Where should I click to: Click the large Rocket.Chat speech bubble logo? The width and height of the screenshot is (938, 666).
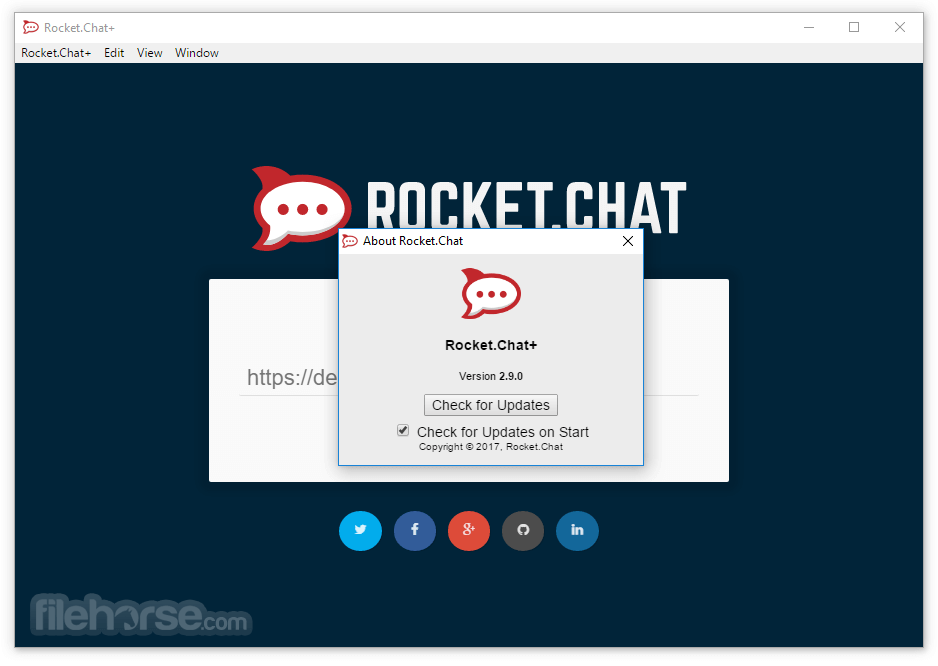click(301, 208)
